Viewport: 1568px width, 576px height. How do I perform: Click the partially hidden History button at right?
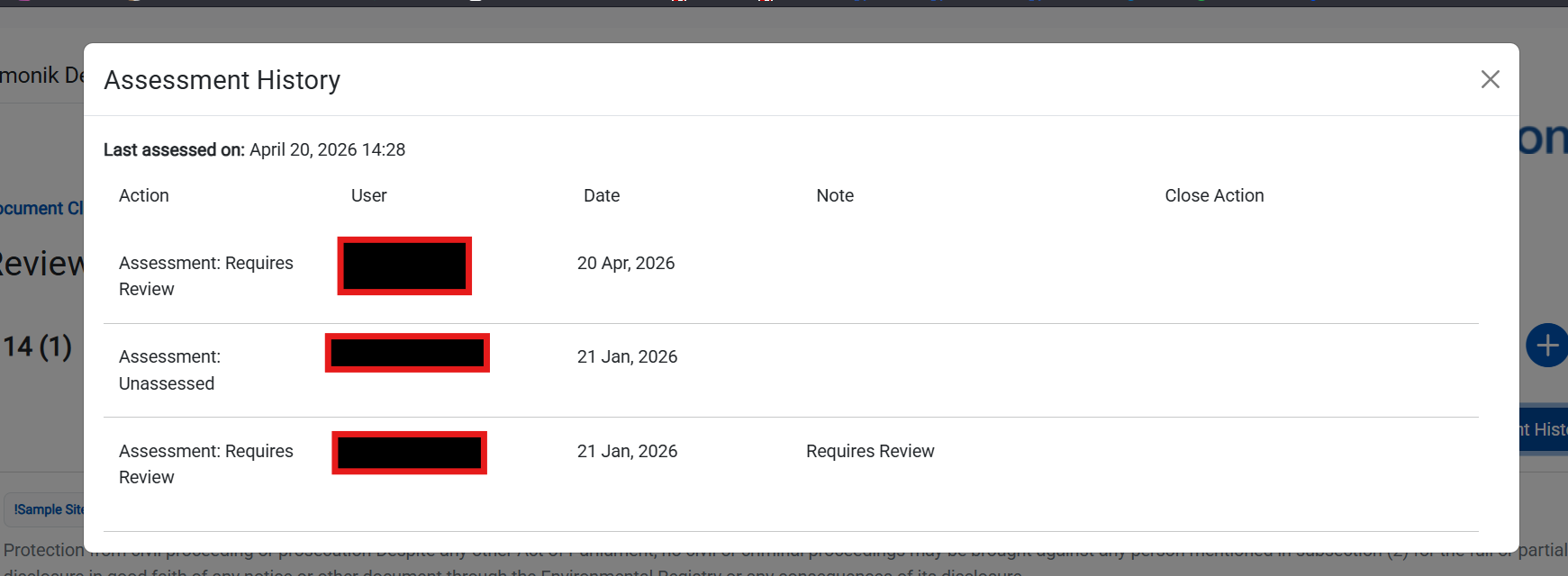pyautogui.click(x=1544, y=429)
